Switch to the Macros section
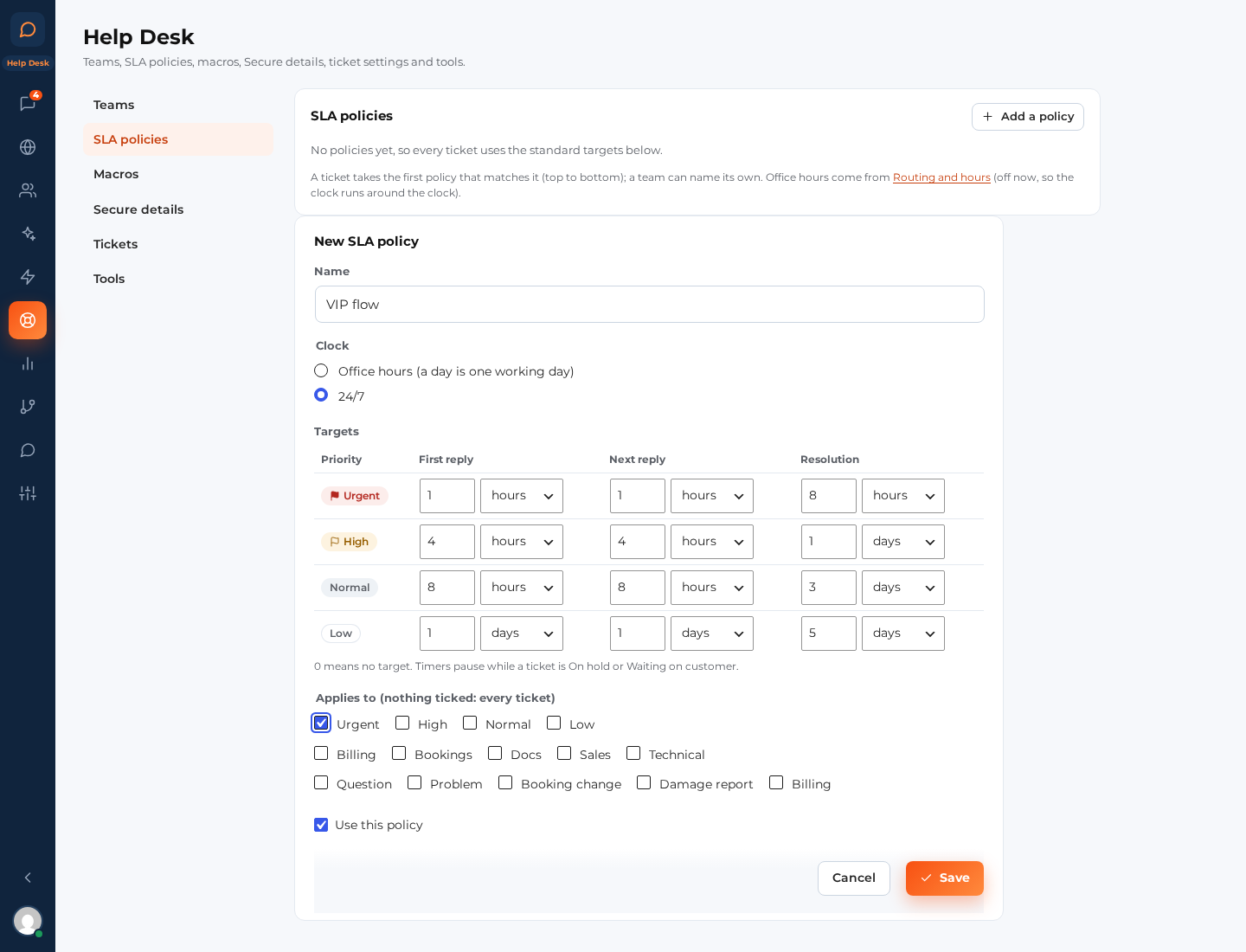This screenshot has height=952, width=1246. tap(178, 174)
